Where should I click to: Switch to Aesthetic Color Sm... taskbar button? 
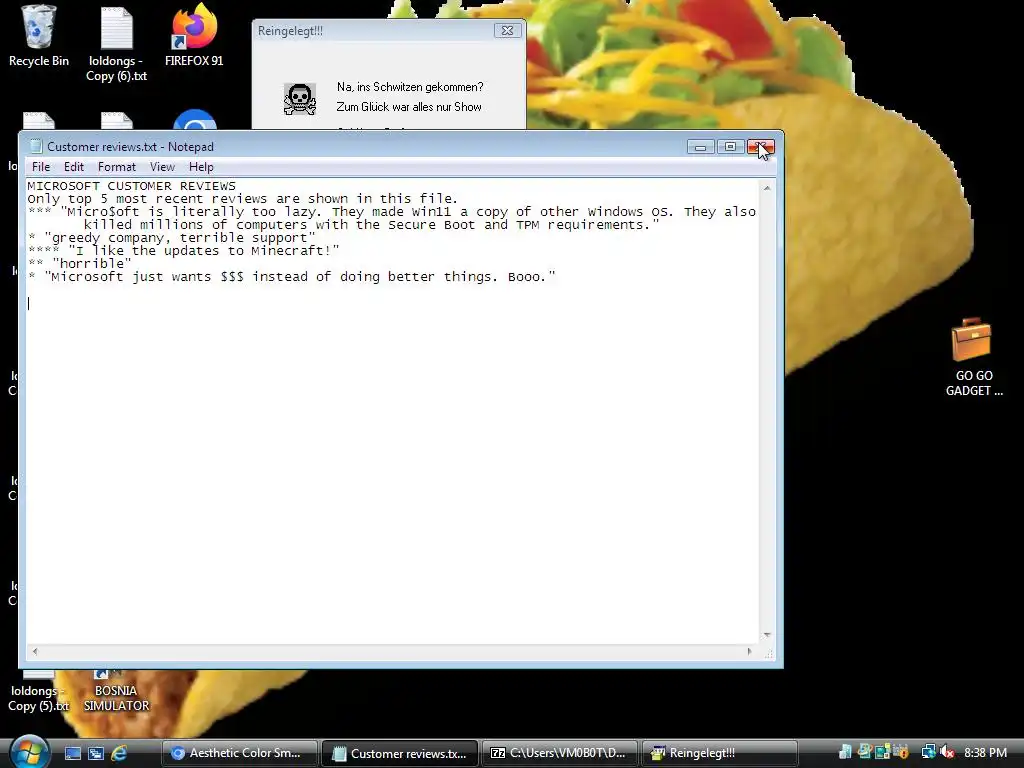(240, 753)
